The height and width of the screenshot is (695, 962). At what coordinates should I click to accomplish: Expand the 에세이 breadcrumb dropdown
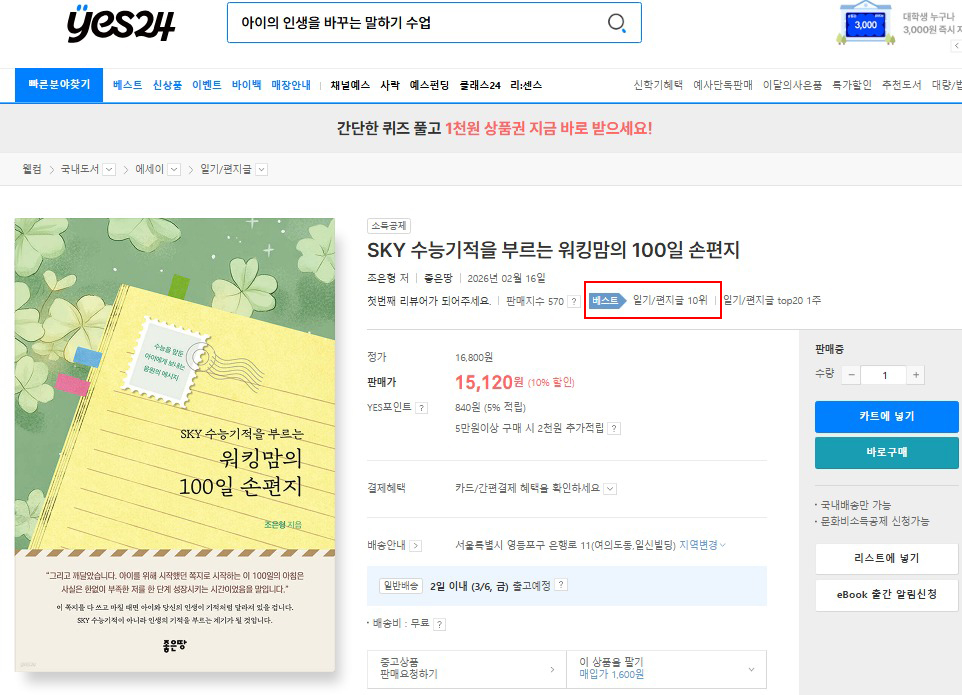tap(173, 170)
